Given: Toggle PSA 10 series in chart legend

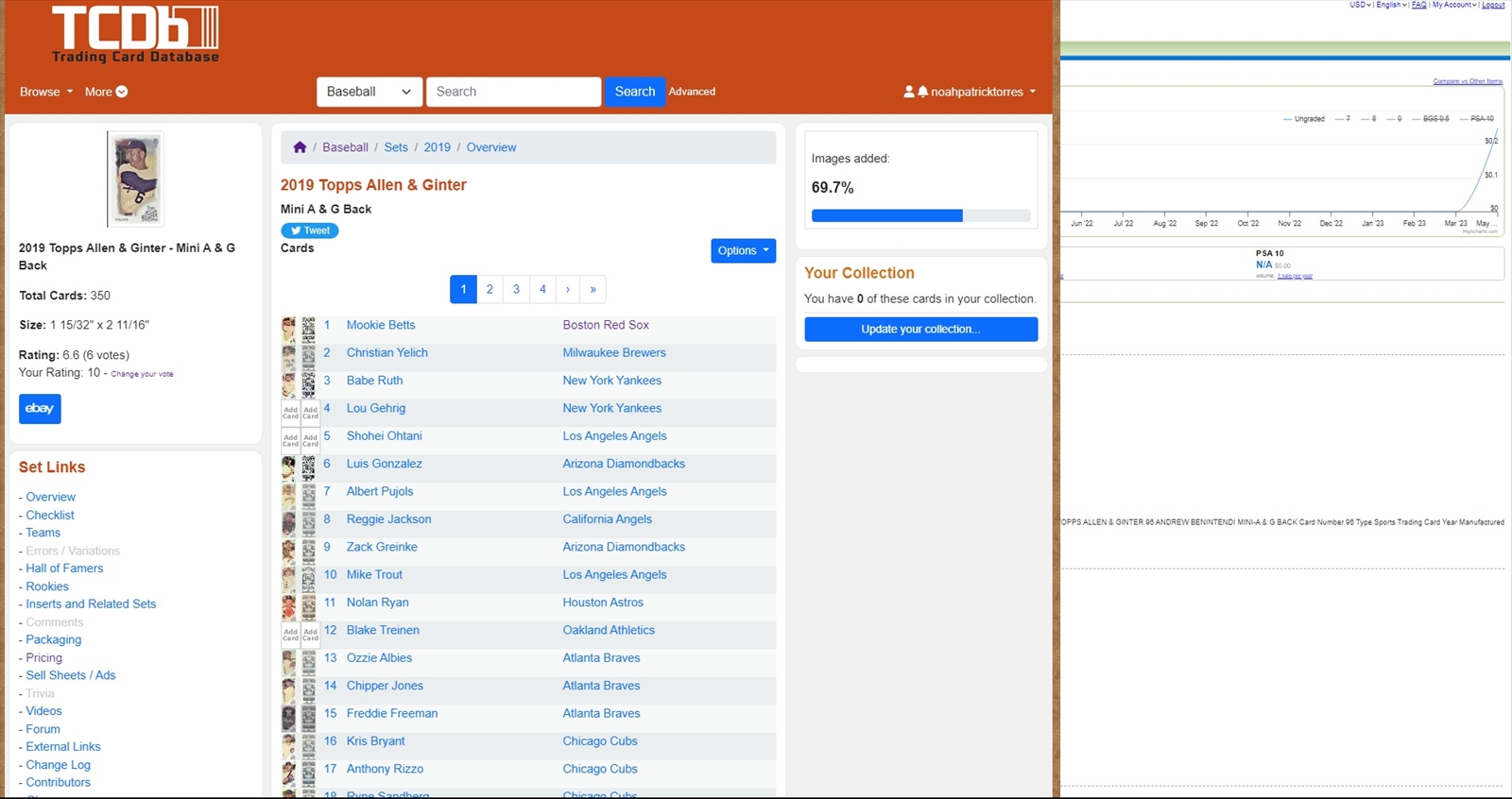Looking at the screenshot, I should click(1477, 119).
